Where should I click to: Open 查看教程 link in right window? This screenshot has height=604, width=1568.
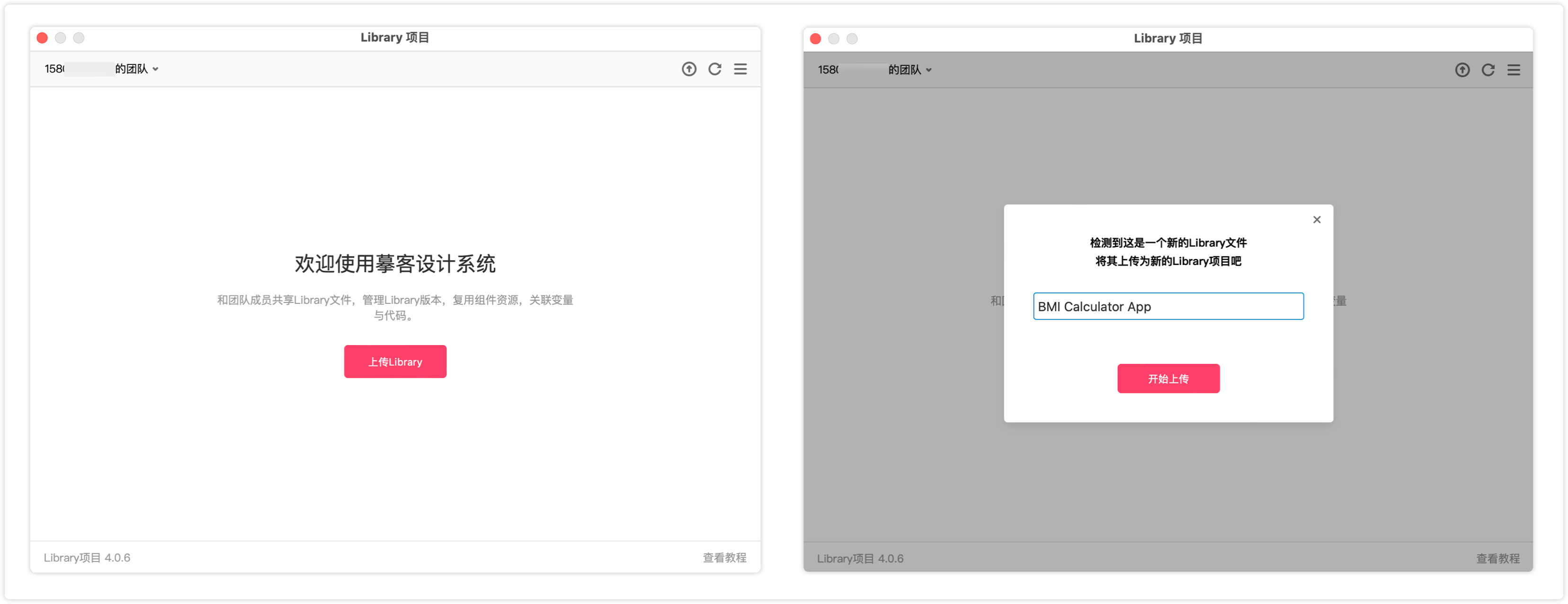click(1497, 559)
